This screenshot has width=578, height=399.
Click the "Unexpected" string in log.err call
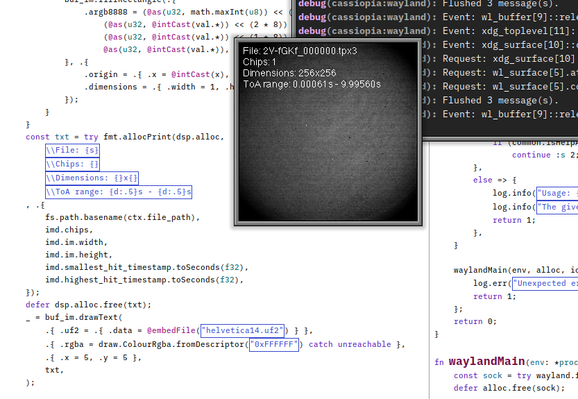pos(545,283)
